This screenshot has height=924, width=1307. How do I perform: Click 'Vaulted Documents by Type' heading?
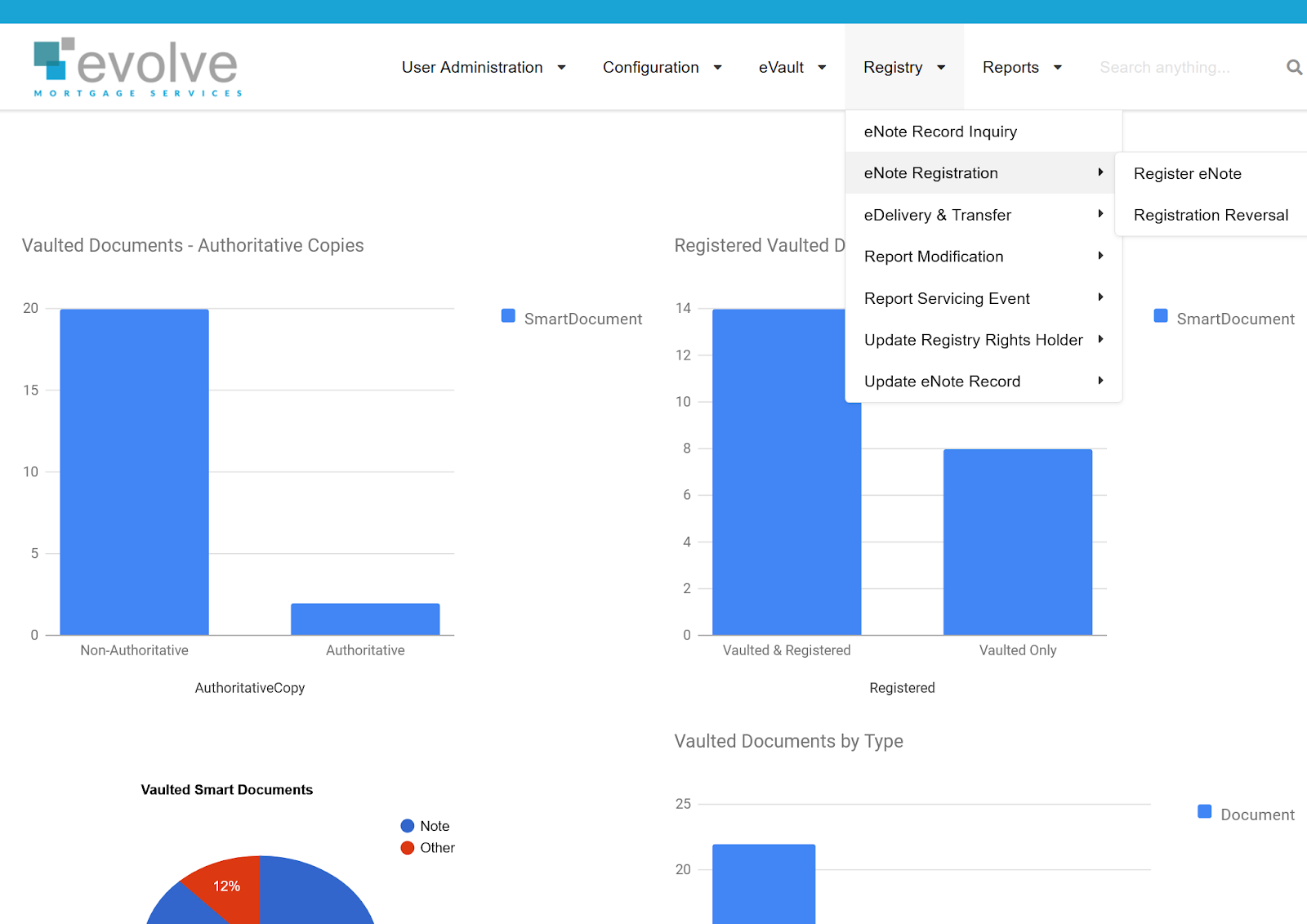[x=788, y=741]
